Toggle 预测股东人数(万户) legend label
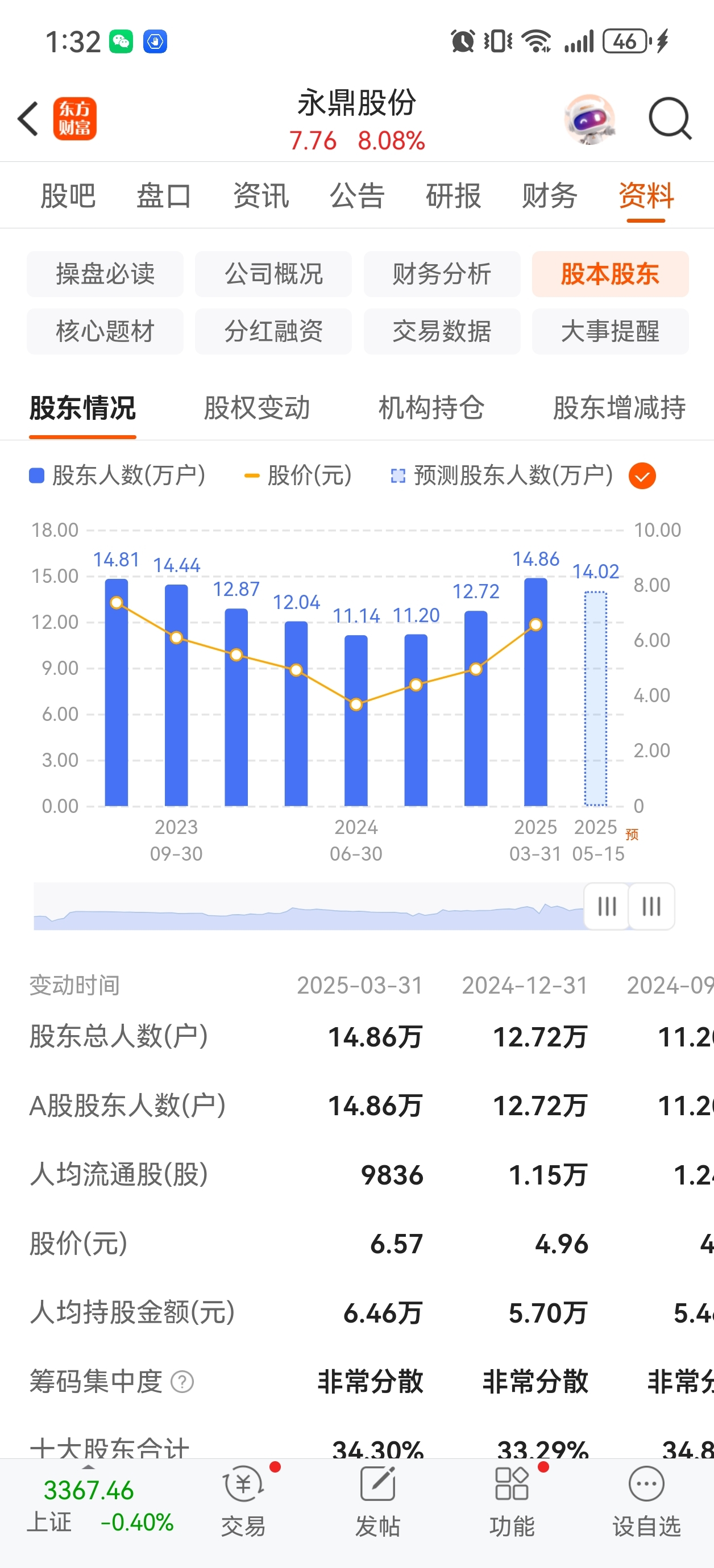714x1568 pixels. click(x=501, y=476)
